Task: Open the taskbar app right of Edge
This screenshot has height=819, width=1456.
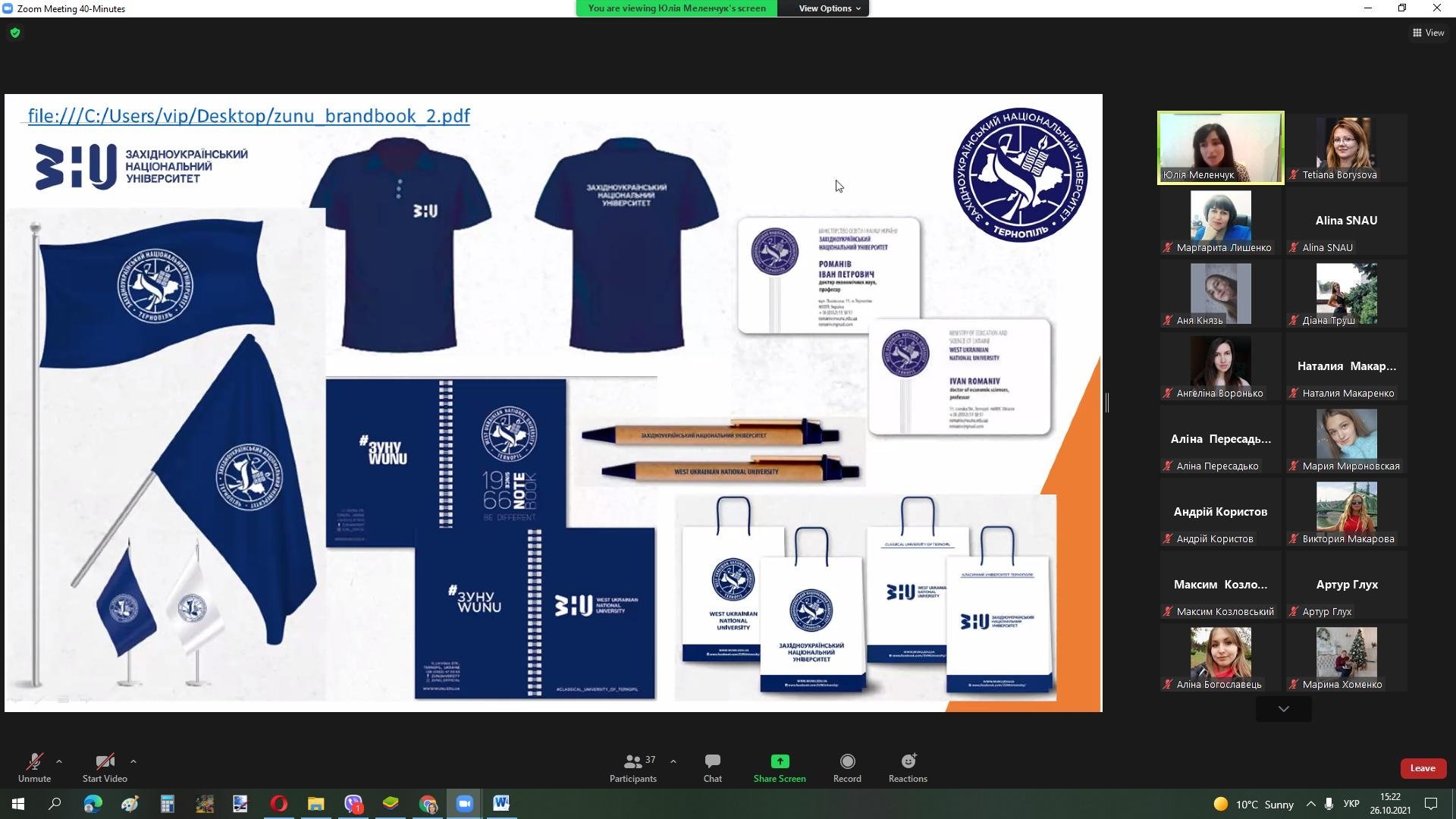Action: [x=130, y=804]
